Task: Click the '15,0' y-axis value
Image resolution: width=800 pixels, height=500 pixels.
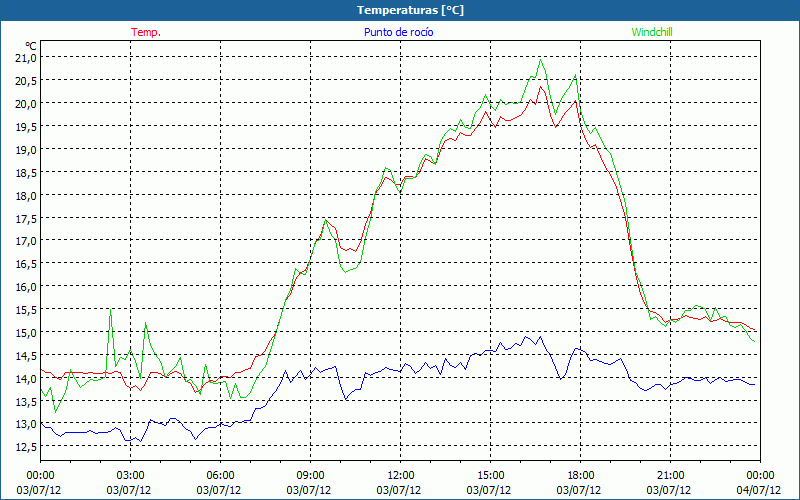Action: click(26, 333)
